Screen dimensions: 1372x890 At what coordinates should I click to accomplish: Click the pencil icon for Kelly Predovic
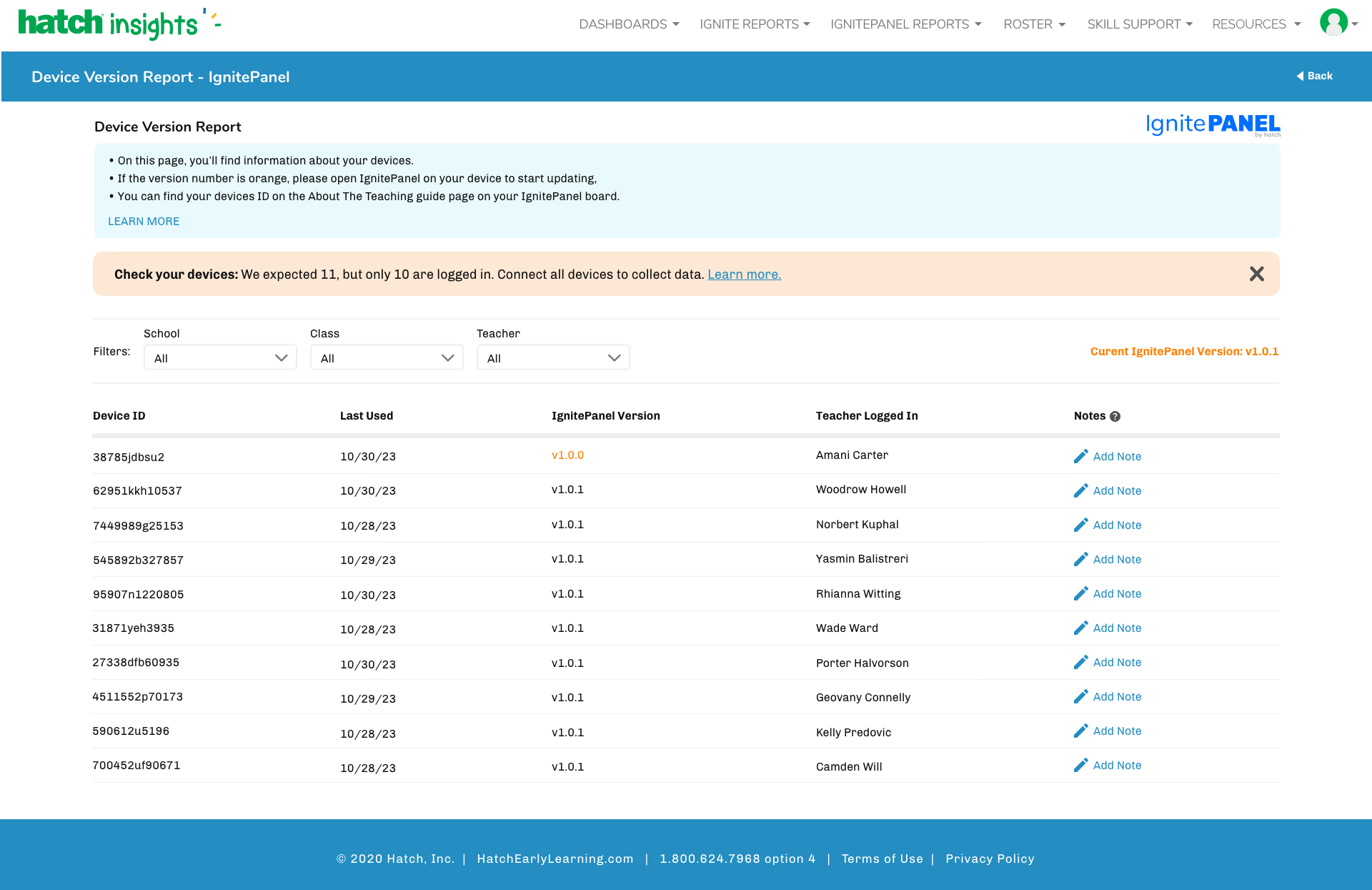pos(1080,731)
